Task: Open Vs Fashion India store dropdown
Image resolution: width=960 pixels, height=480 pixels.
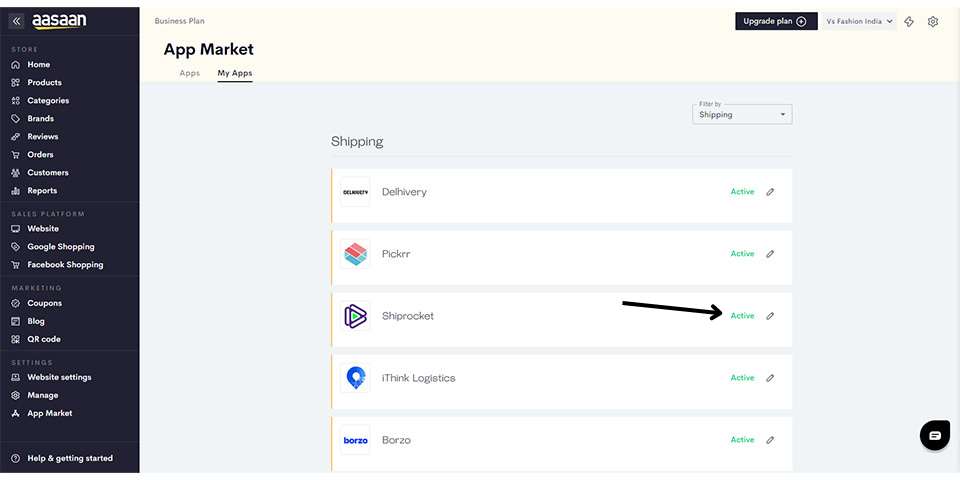Action: tap(859, 21)
